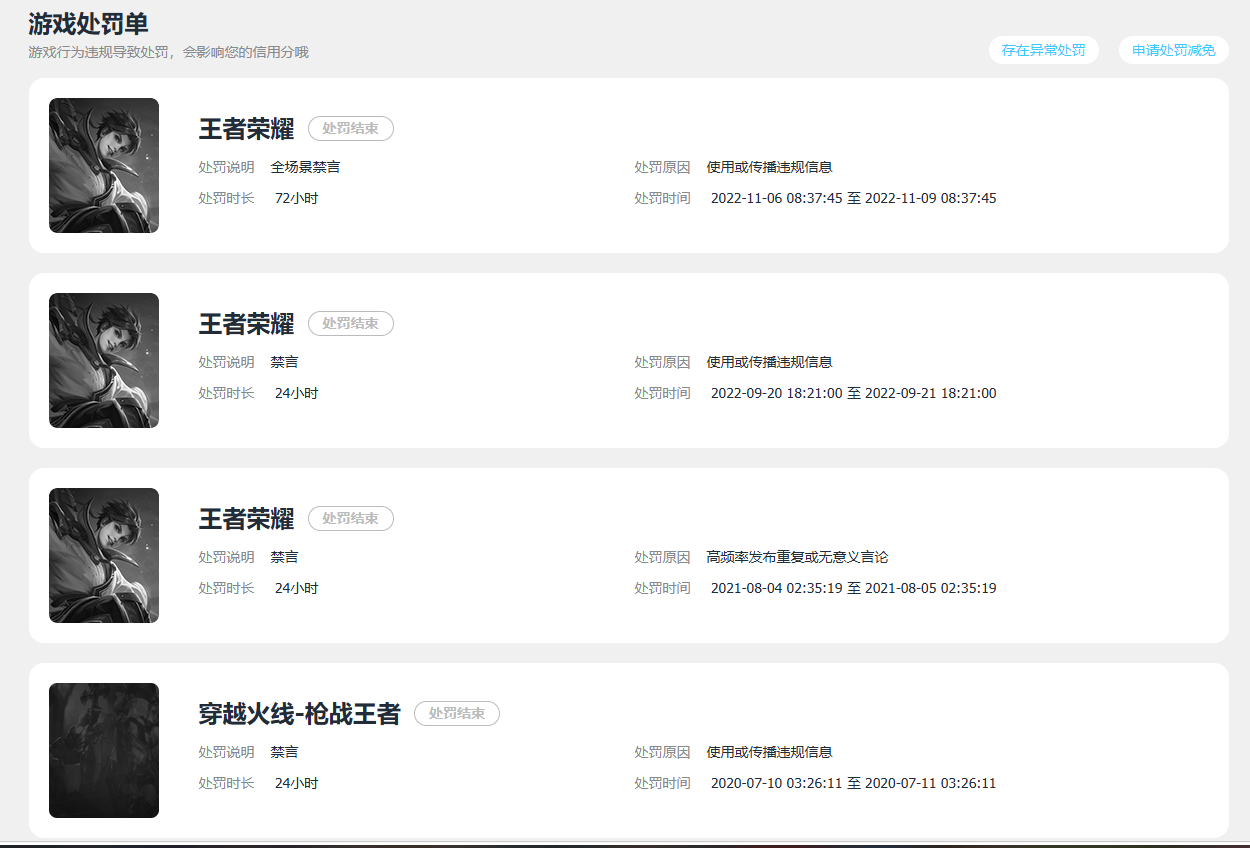Click the 处罚结束 badge beside 穿越火线-枪战王者
The width and height of the screenshot is (1250, 848).
(x=457, y=713)
